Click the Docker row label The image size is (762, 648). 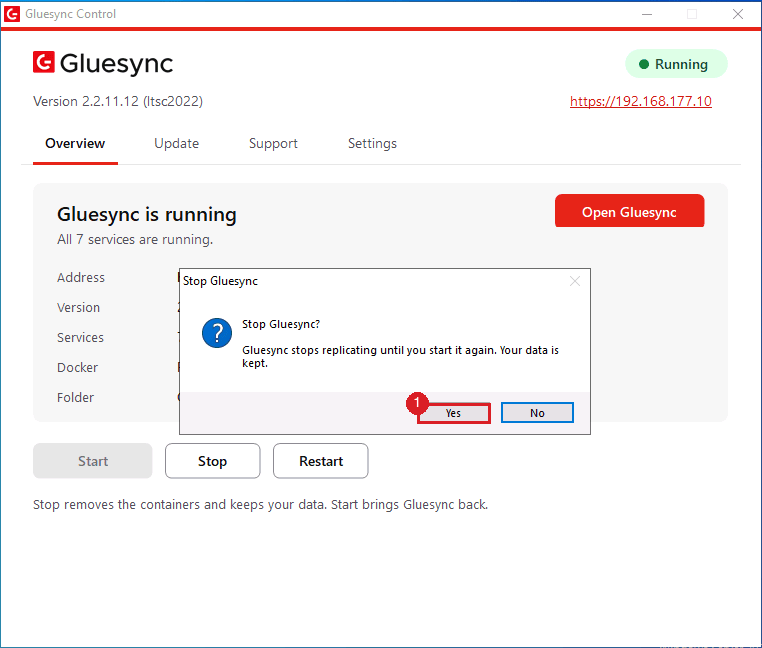[77, 368]
